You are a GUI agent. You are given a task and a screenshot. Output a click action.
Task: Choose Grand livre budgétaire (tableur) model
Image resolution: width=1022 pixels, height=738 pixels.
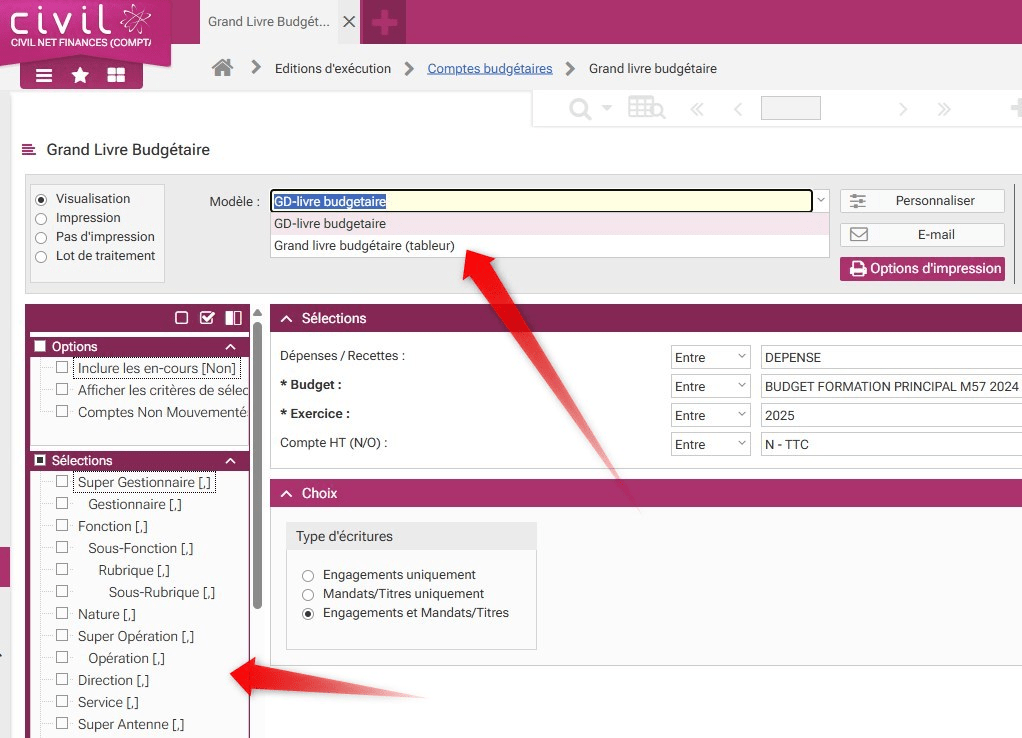364,245
